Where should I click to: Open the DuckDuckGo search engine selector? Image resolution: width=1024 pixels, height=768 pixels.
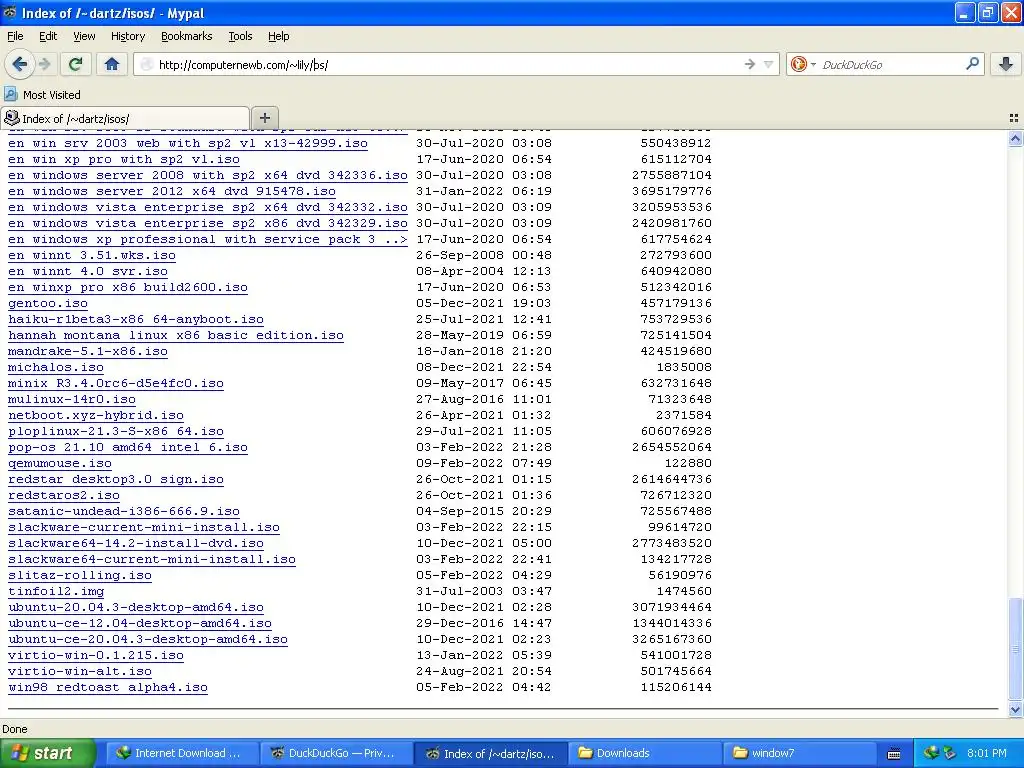pyautogui.click(x=803, y=64)
